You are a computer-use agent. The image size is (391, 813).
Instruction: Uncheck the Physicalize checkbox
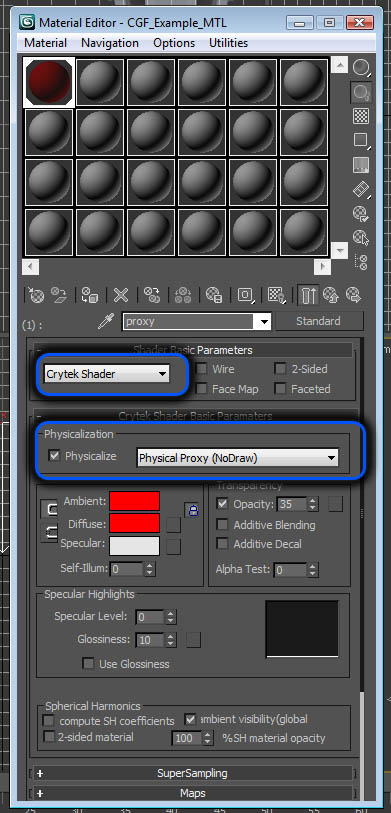click(54, 456)
